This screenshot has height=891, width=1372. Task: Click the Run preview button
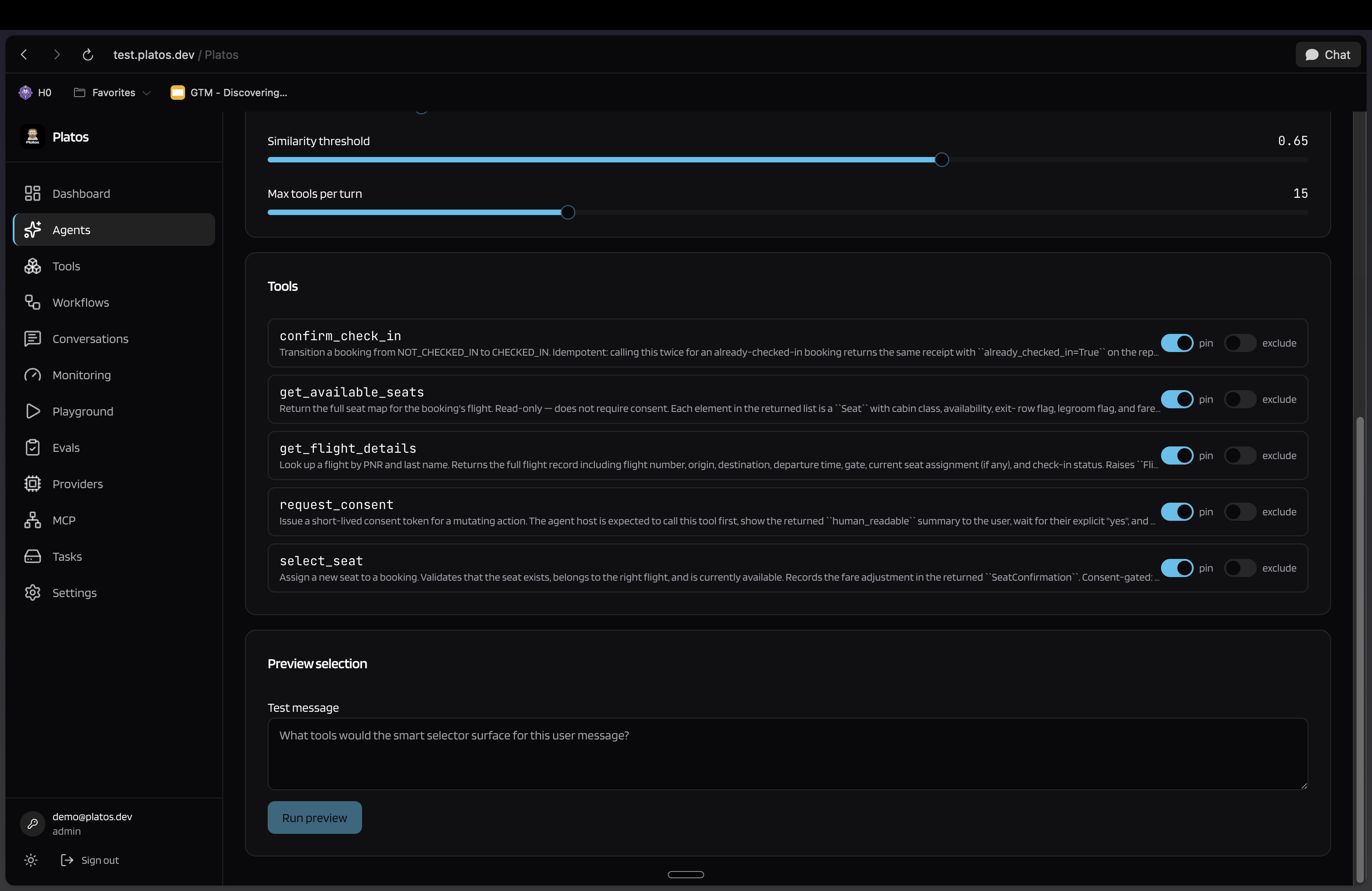[x=314, y=818]
